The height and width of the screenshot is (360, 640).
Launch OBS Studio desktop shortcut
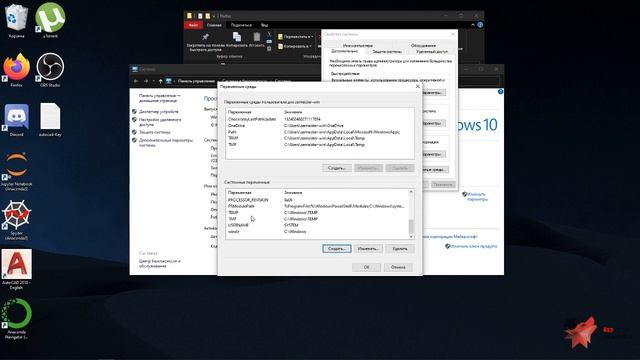pos(50,70)
